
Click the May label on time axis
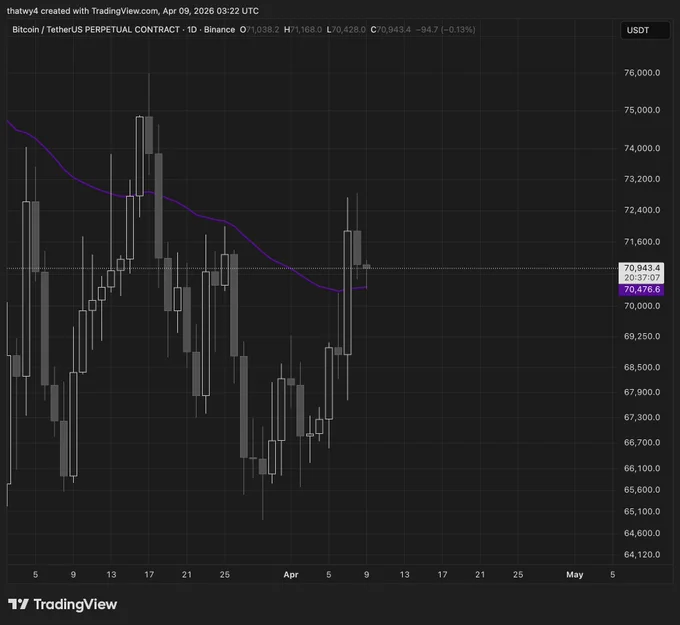click(x=574, y=575)
